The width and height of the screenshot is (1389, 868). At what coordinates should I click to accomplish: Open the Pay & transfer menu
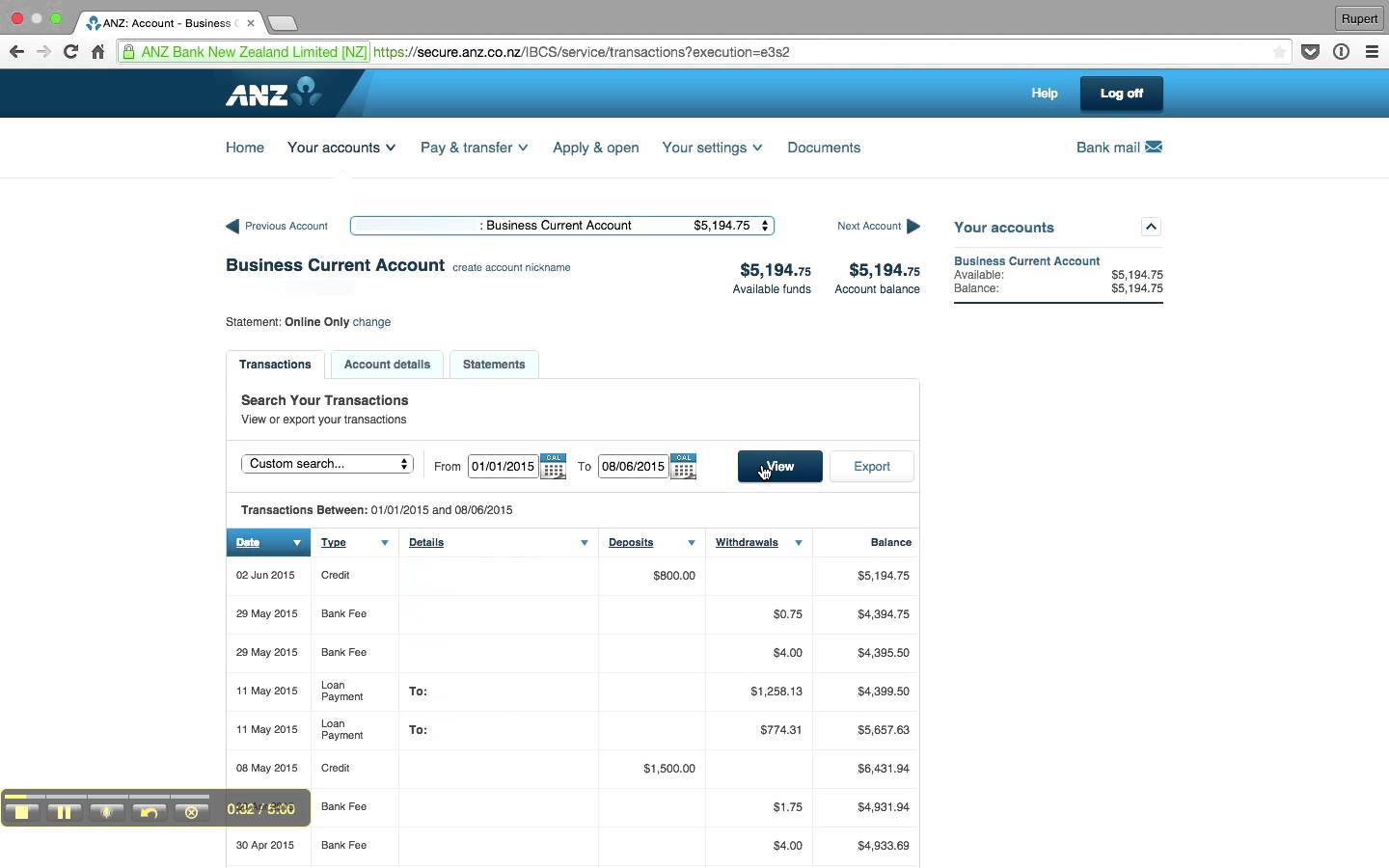[x=474, y=148]
